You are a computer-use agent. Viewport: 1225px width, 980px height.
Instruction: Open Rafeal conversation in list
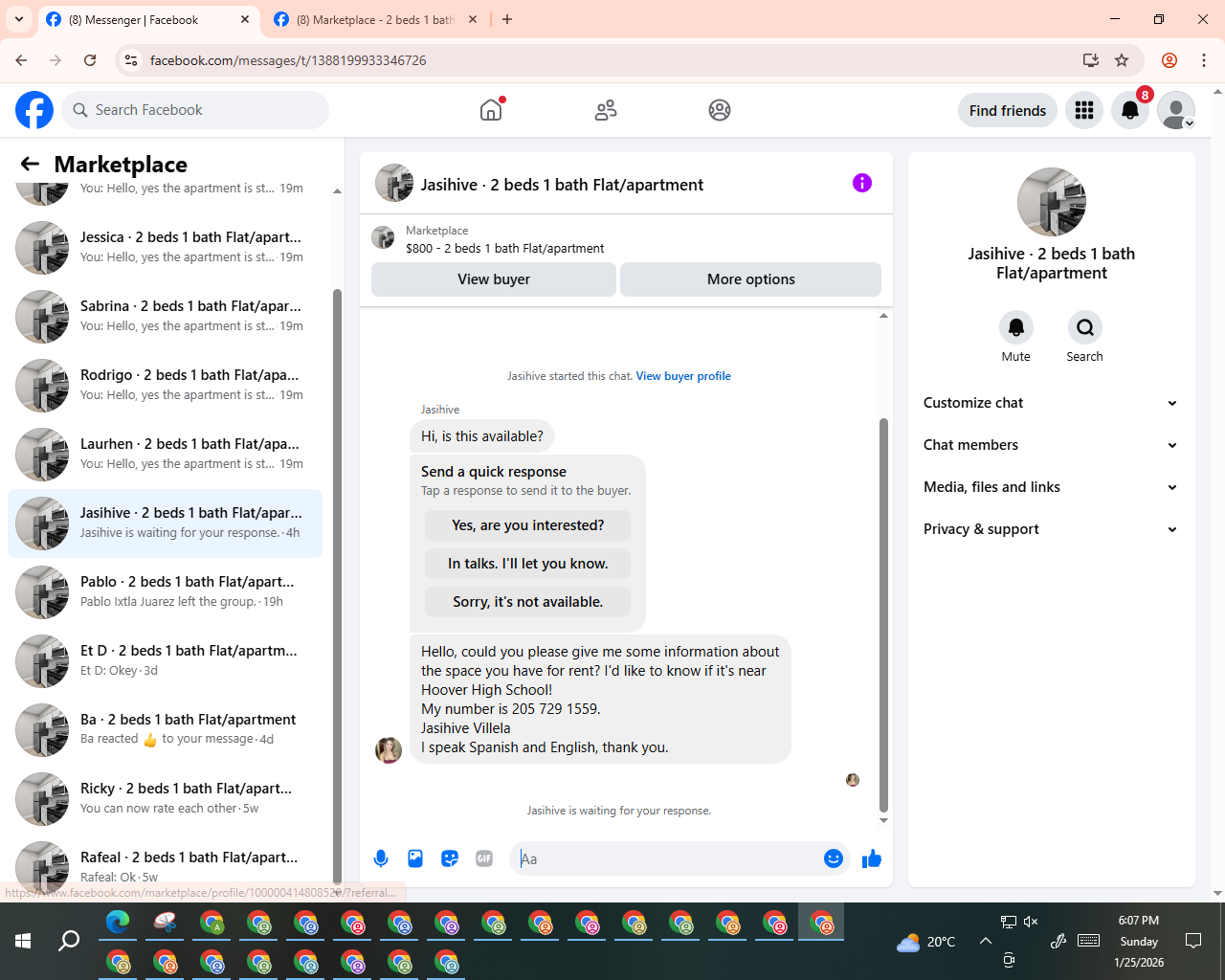coord(165,867)
